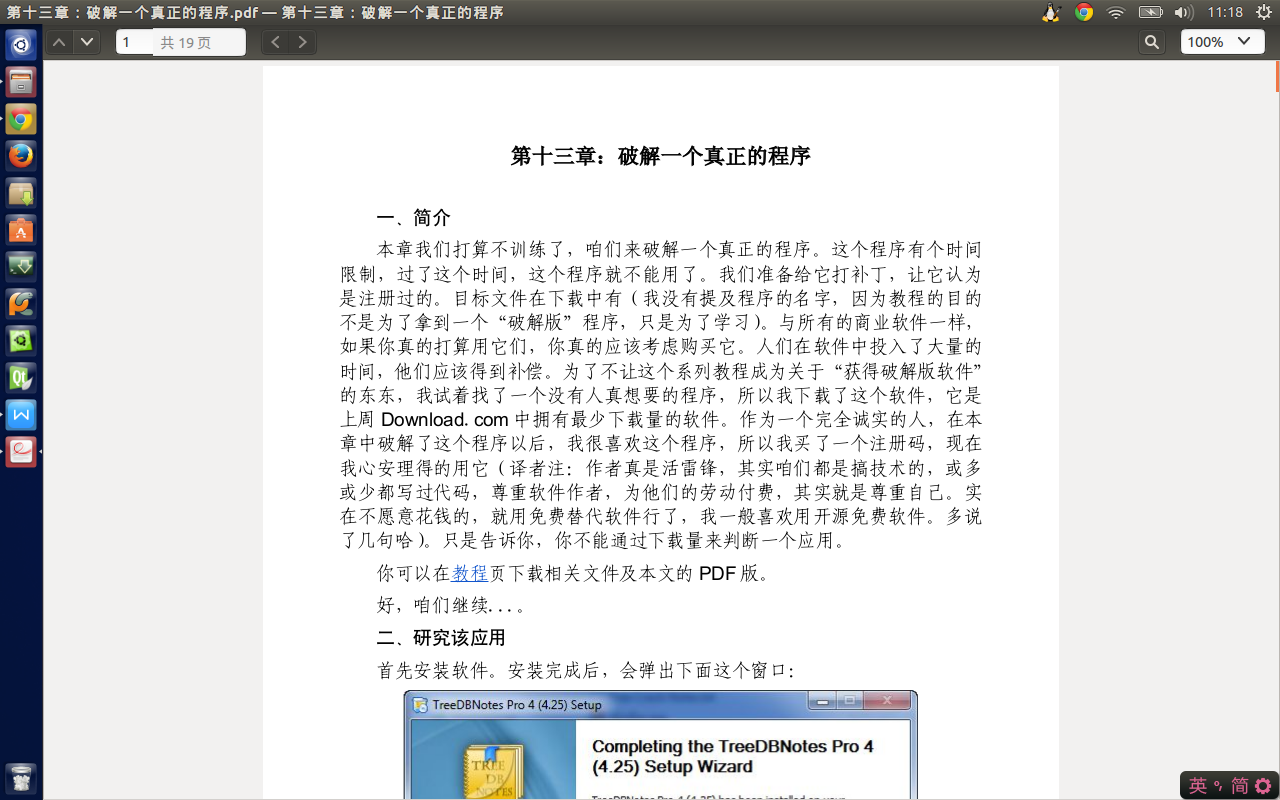1280x800 pixels.
Task: Open the package installer with green arrow
Action: (x=21, y=193)
